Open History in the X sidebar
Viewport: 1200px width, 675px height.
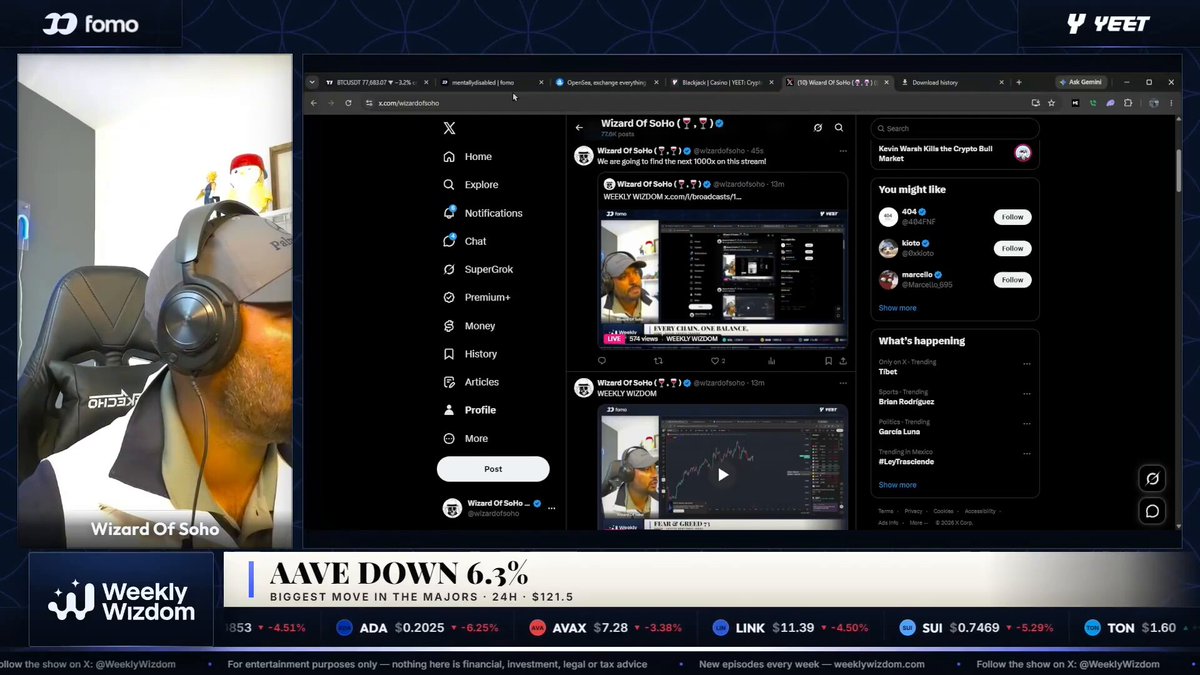[x=469, y=354]
